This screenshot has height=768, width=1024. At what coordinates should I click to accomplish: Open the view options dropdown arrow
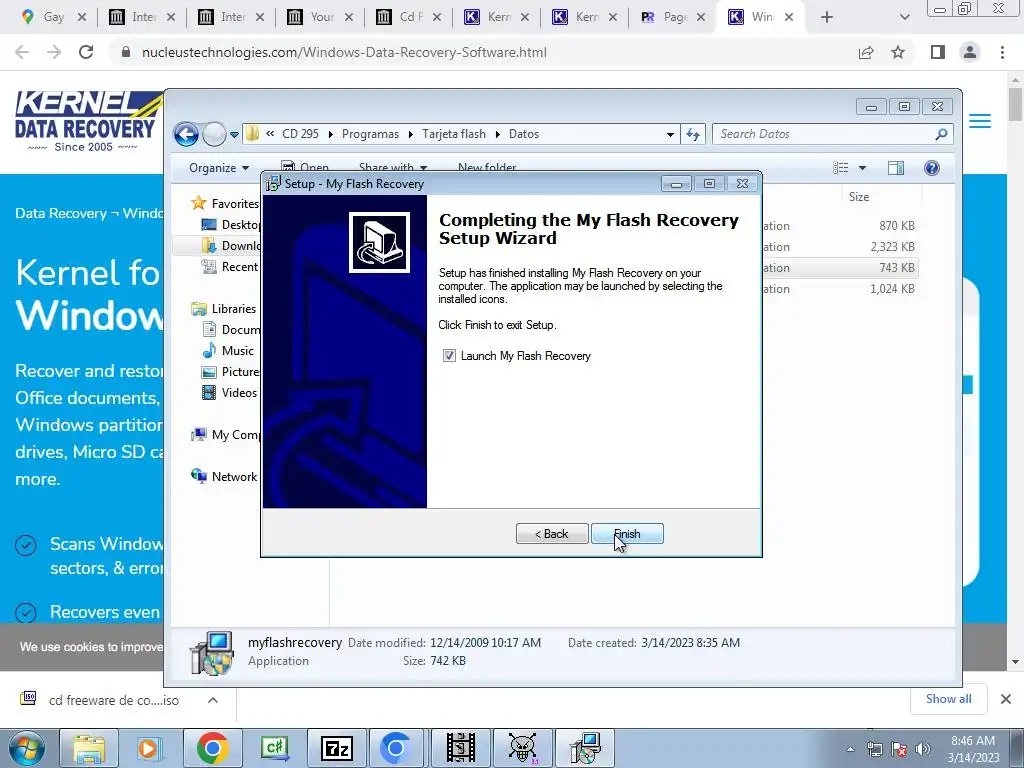click(862, 168)
